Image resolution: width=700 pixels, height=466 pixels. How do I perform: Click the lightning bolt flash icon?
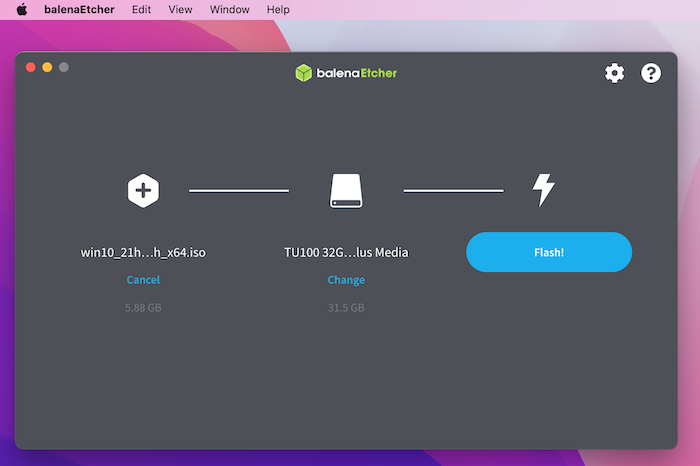[543, 190]
